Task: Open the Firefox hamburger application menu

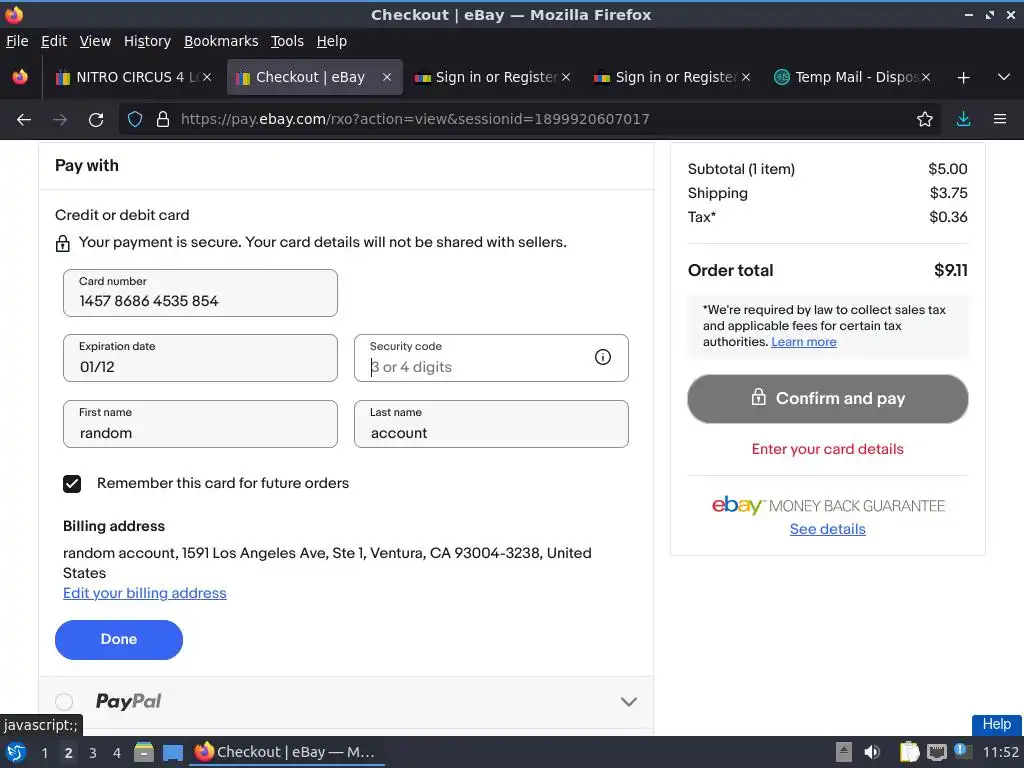Action: pos(1000,120)
